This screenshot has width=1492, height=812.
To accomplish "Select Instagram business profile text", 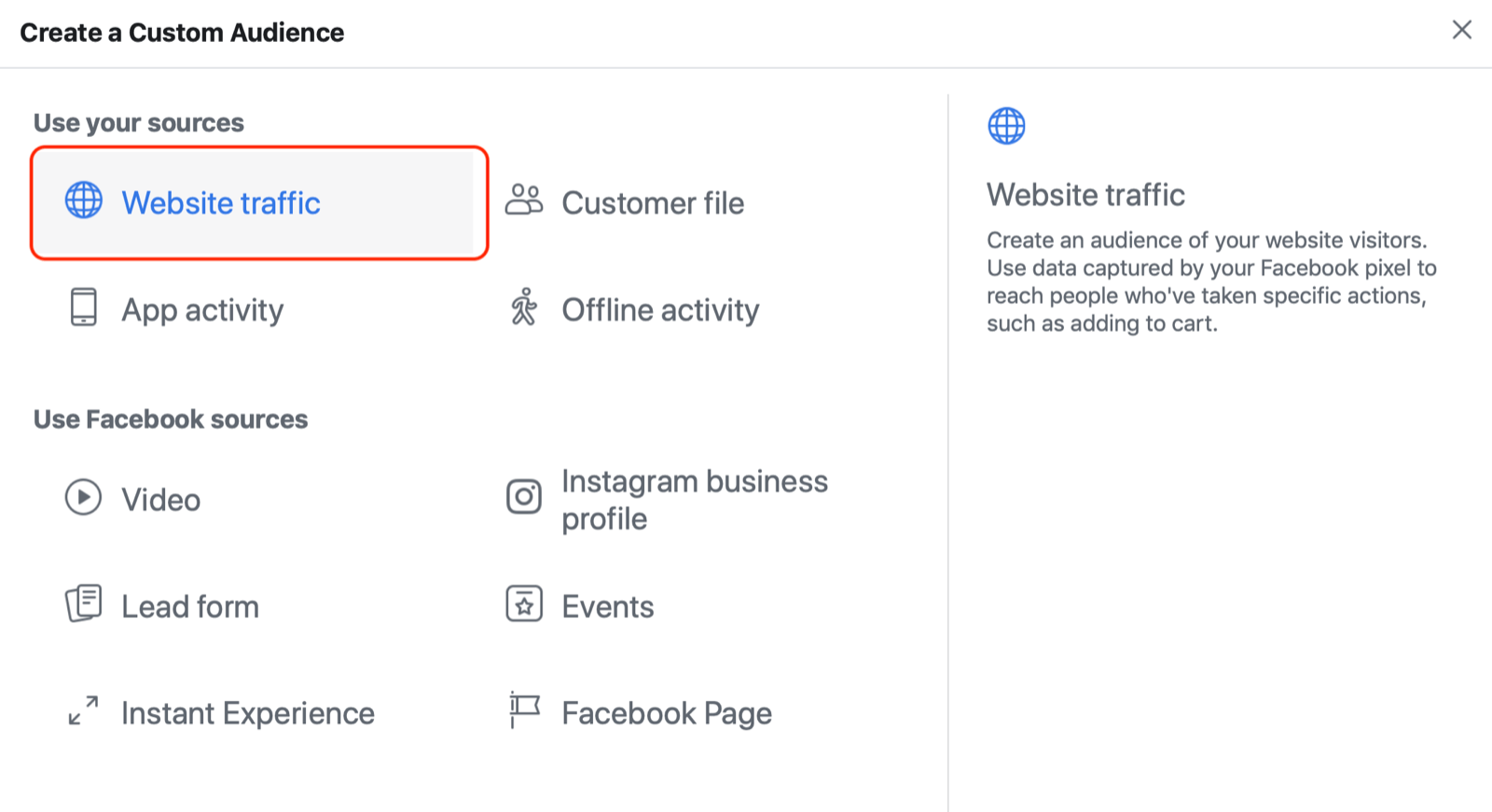I will (x=695, y=500).
